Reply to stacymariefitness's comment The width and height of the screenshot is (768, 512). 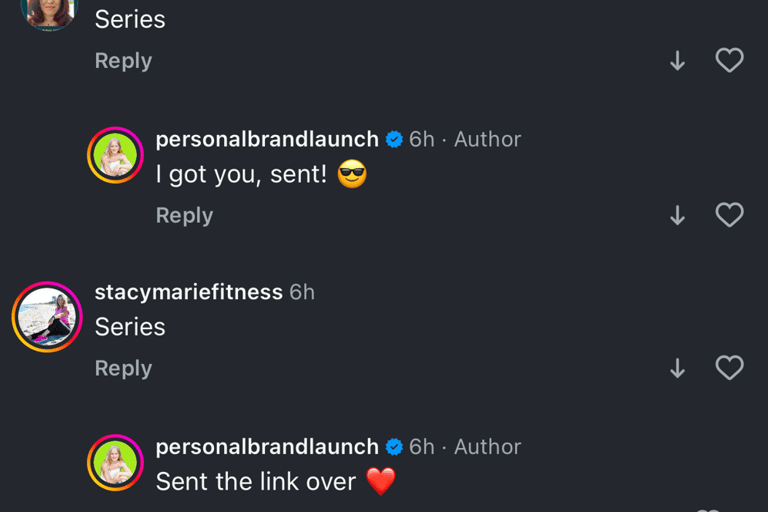point(123,368)
